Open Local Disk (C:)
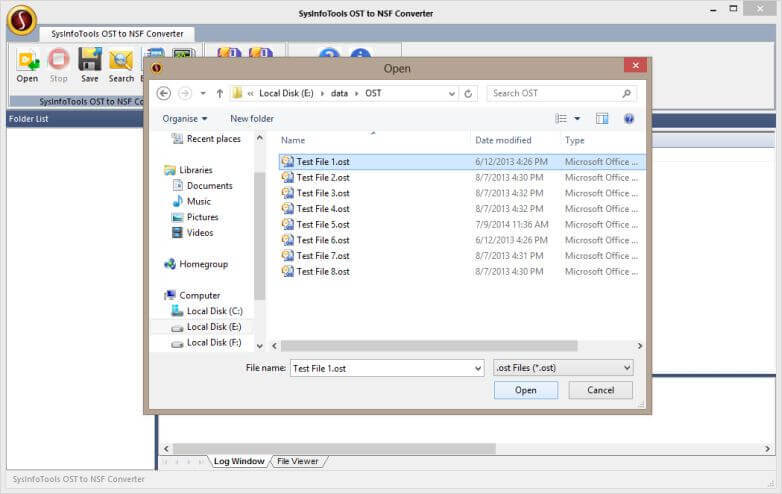This screenshot has width=782, height=494. pos(207,311)
